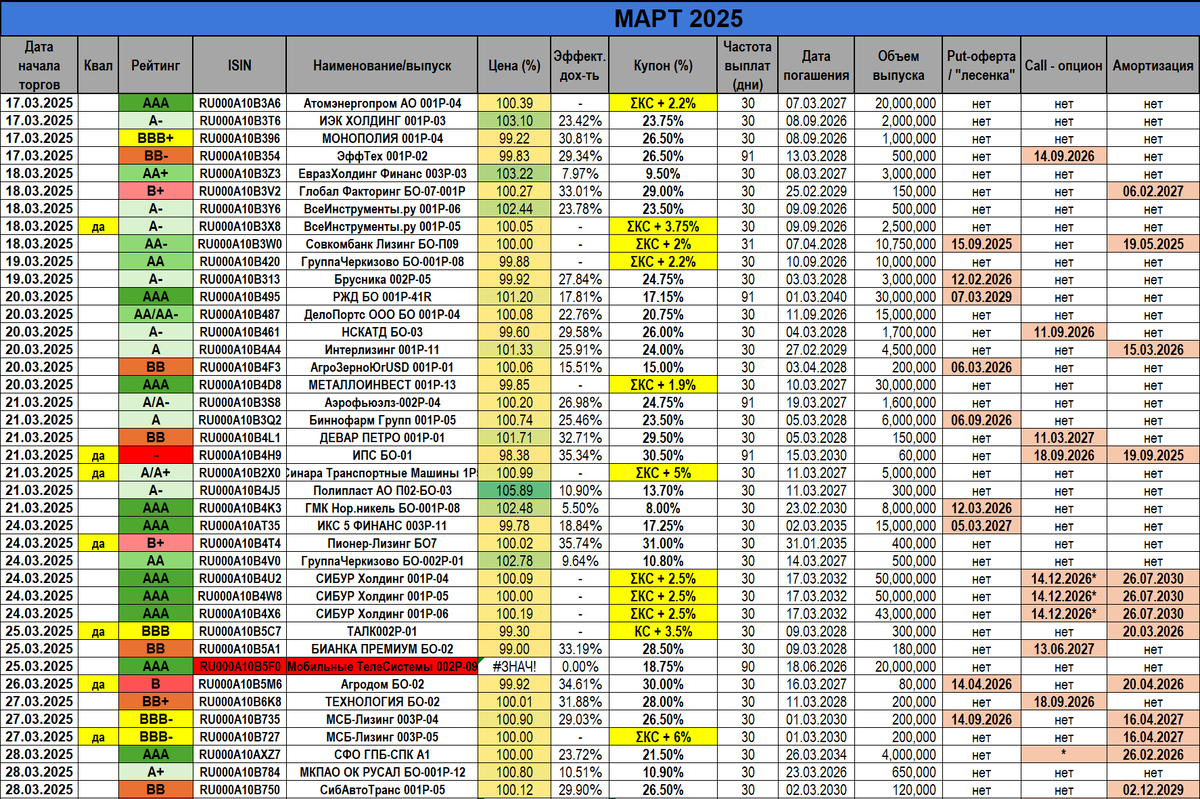Select call option date 11.09.2026

point(1064,330)
